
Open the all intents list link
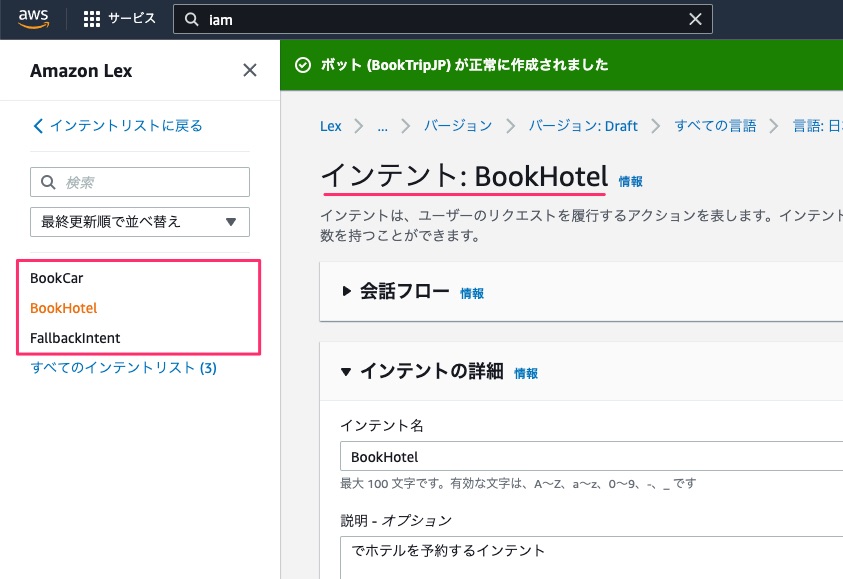click(124, 368)
